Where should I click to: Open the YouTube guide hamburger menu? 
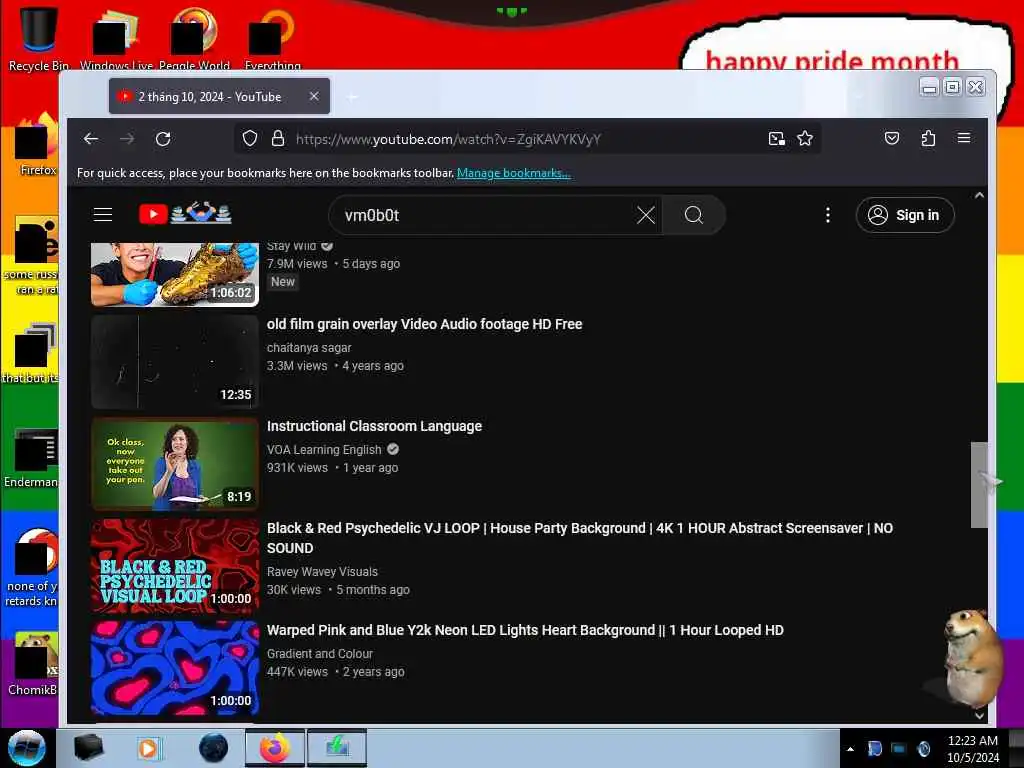(x=103, y=215)
